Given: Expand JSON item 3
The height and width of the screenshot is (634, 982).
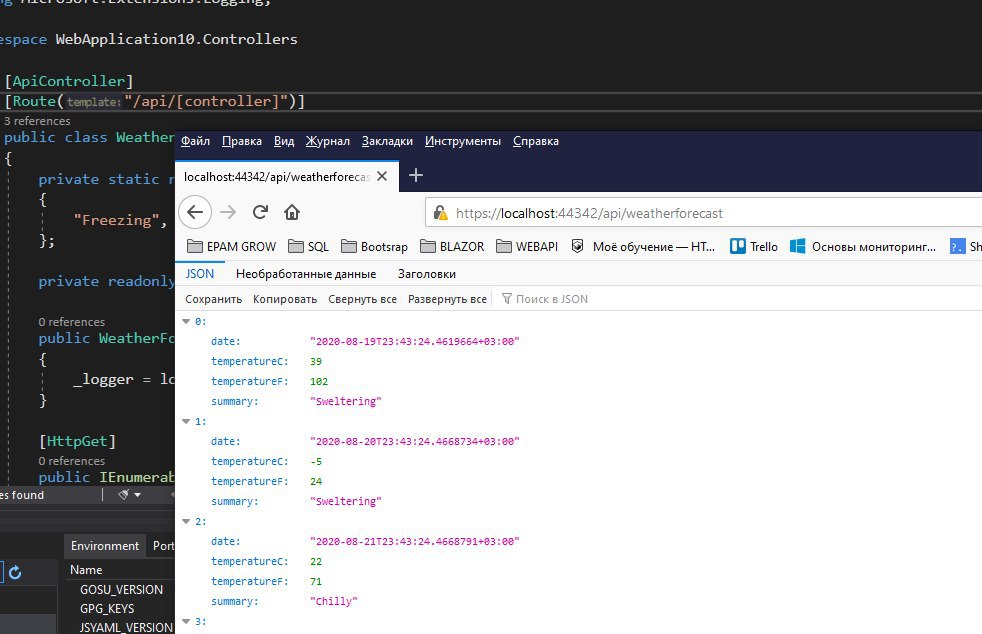Looking at the screenshot, I should point(187,621).
